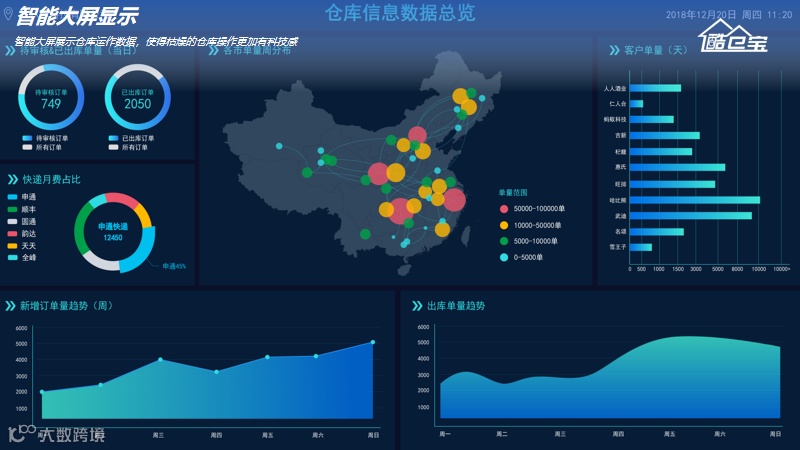
Task: Click the date 2018年12月20日 周四 11:20
Action: [729, 15]
